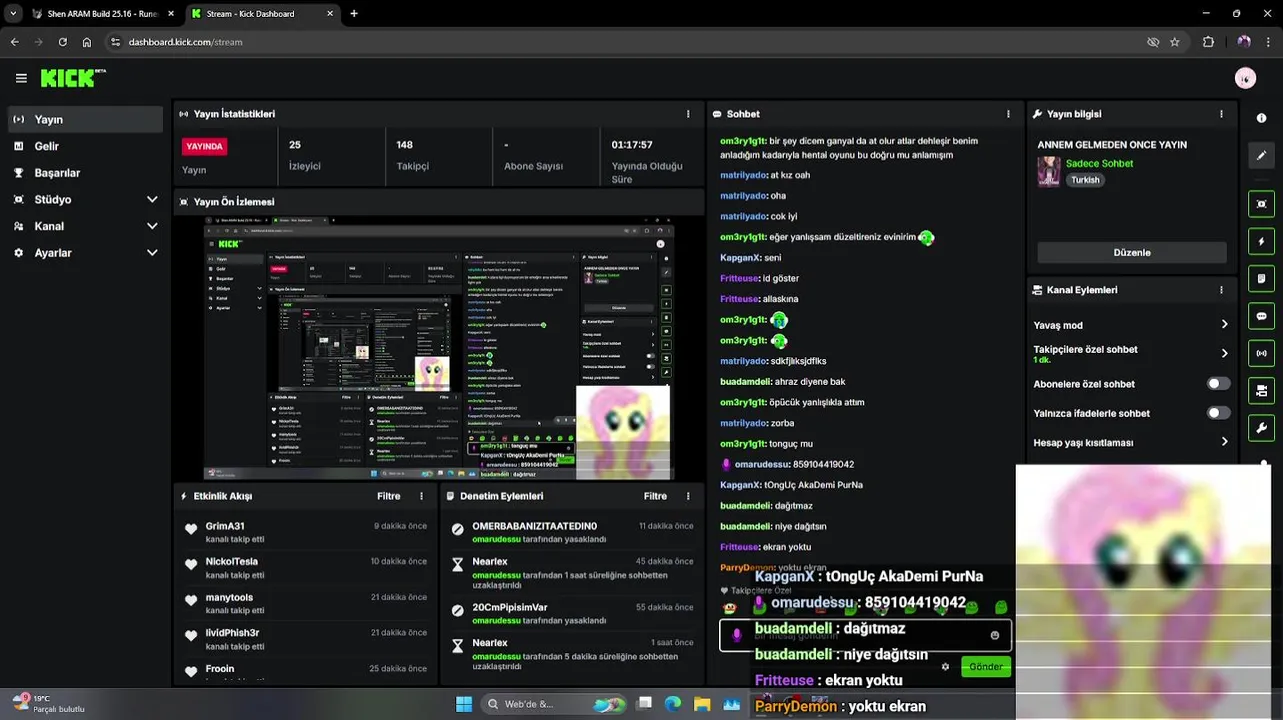Open Etkinlik Akışı panel three-dot menu

[x=421, y=496]
